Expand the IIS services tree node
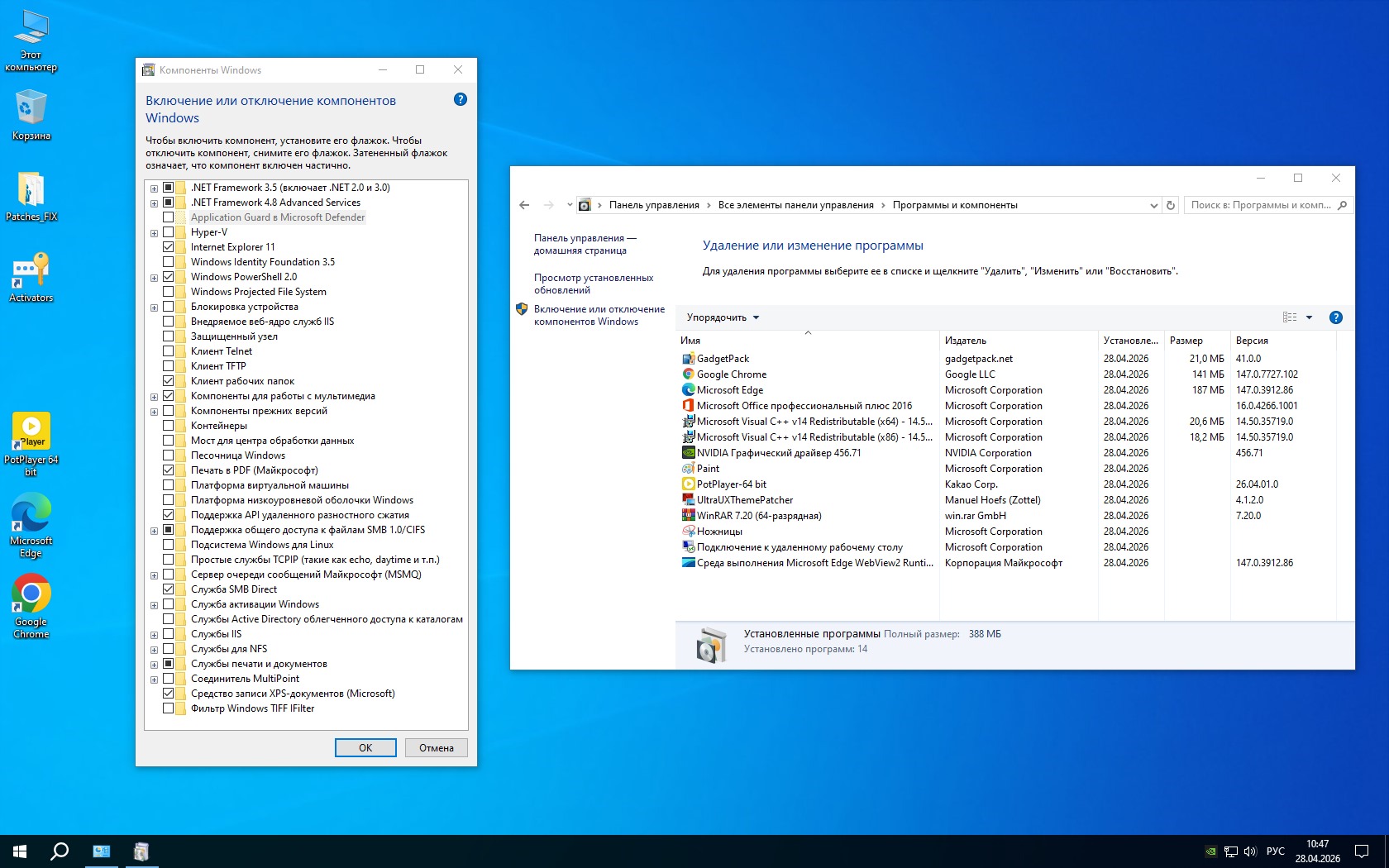Image resolution: width=1389 pixels, height=868 pixels. pos(154,634)
